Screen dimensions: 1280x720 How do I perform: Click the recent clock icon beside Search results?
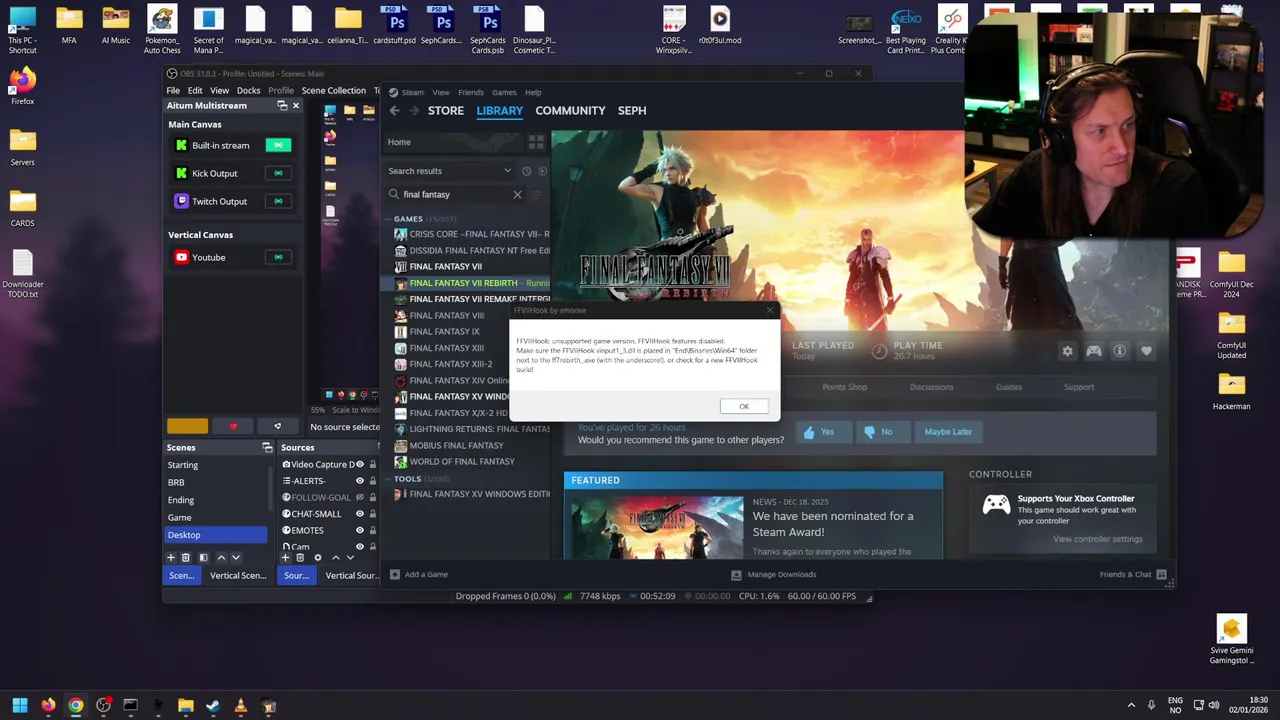coord(526,171)
